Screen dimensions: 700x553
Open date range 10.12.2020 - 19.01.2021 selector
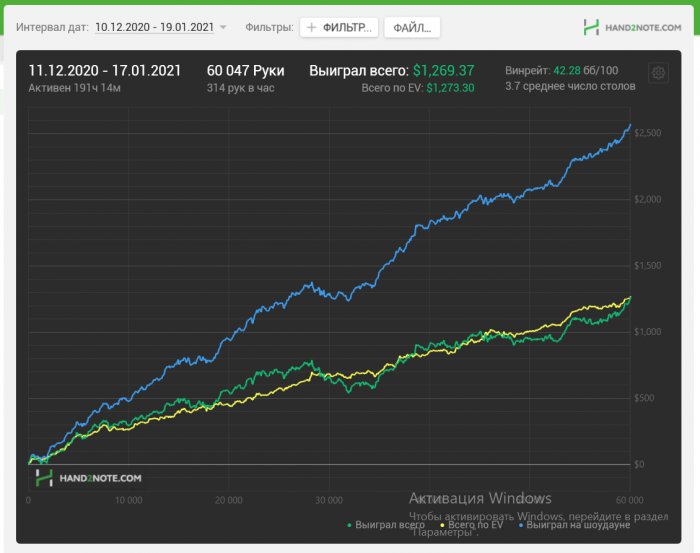pos(154,27)
